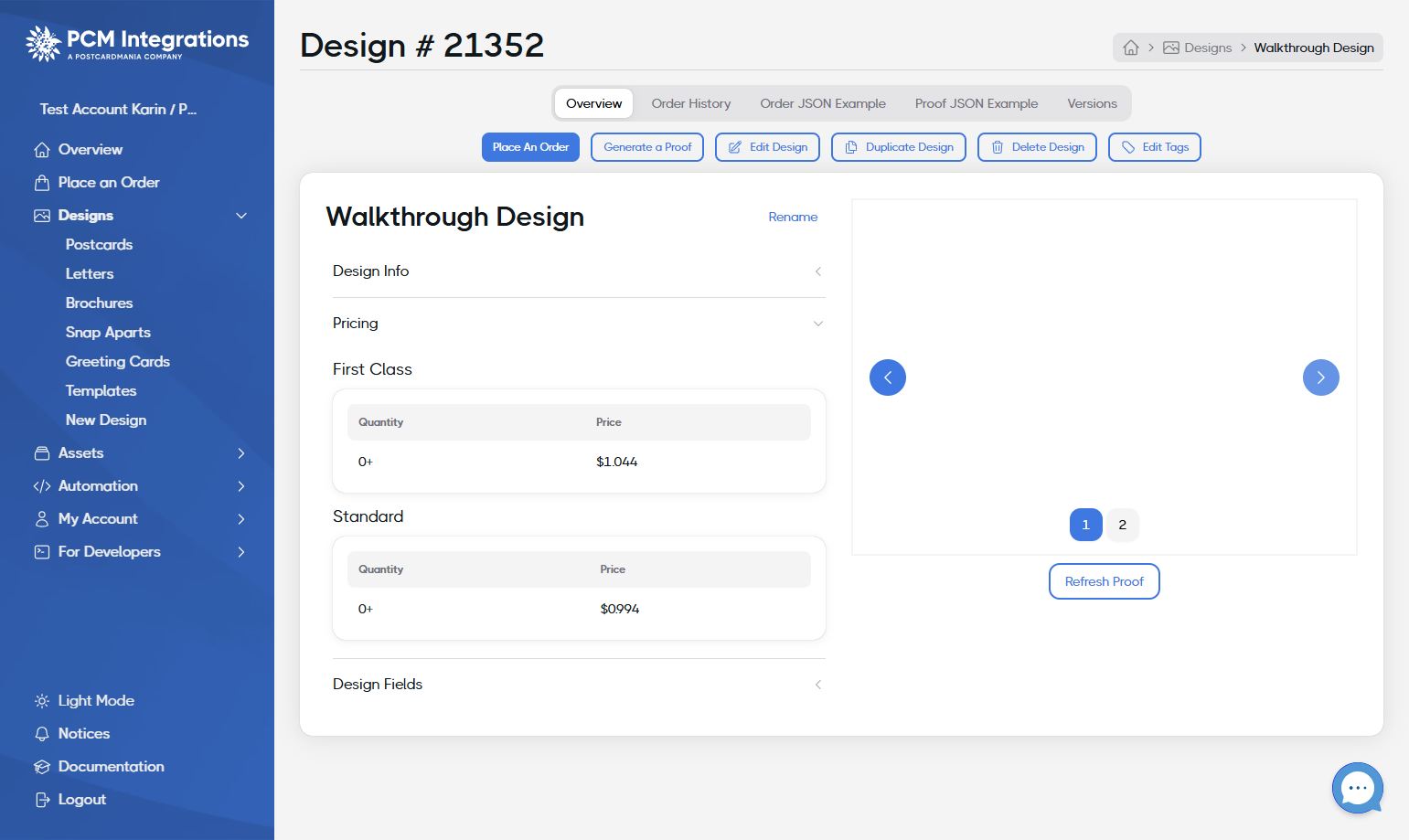Image resolution: width=1409 pixels, height=840 pixels.
Task: Click the Overview house icon in sidebar
Action: [x=42, y=150]
